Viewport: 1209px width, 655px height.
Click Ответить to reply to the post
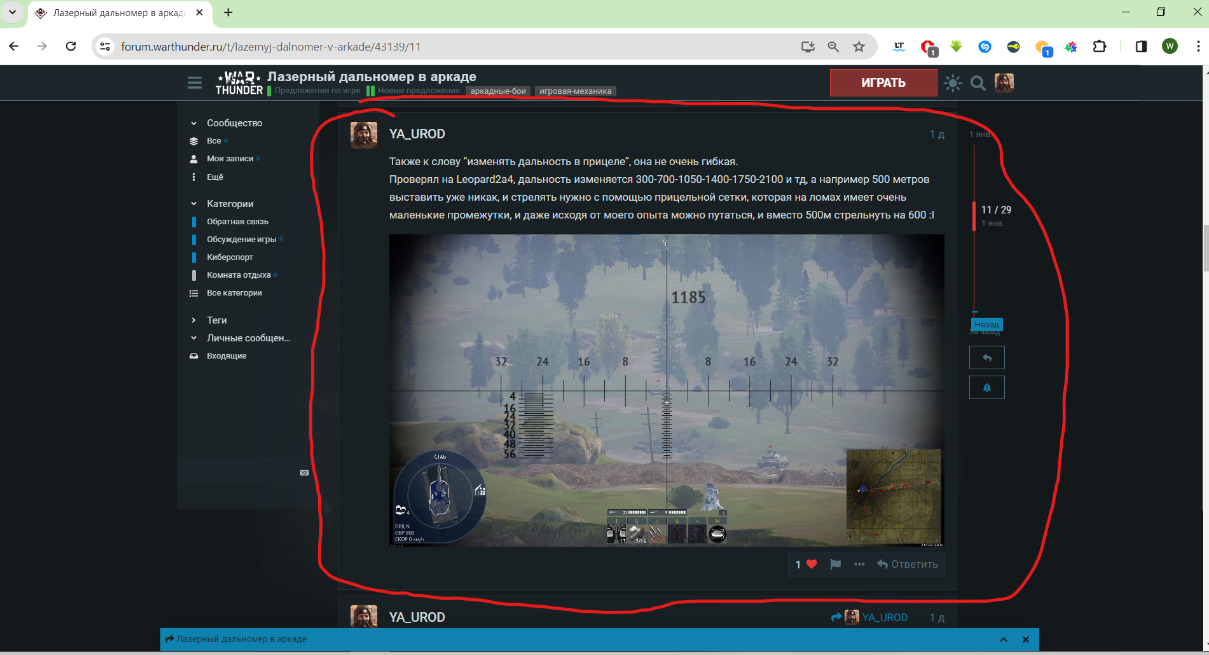[x=907, y=564]
